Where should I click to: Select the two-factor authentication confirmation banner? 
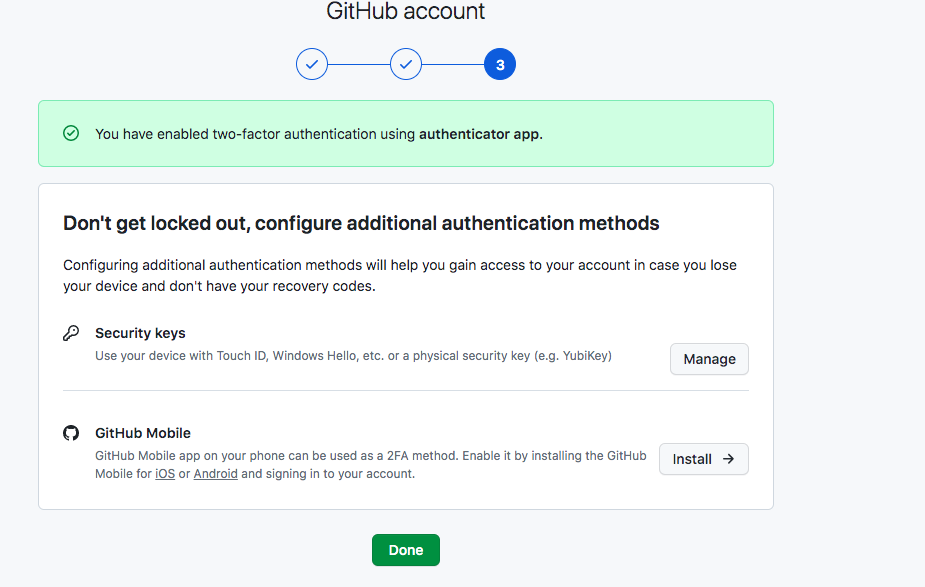pos(405,131)
